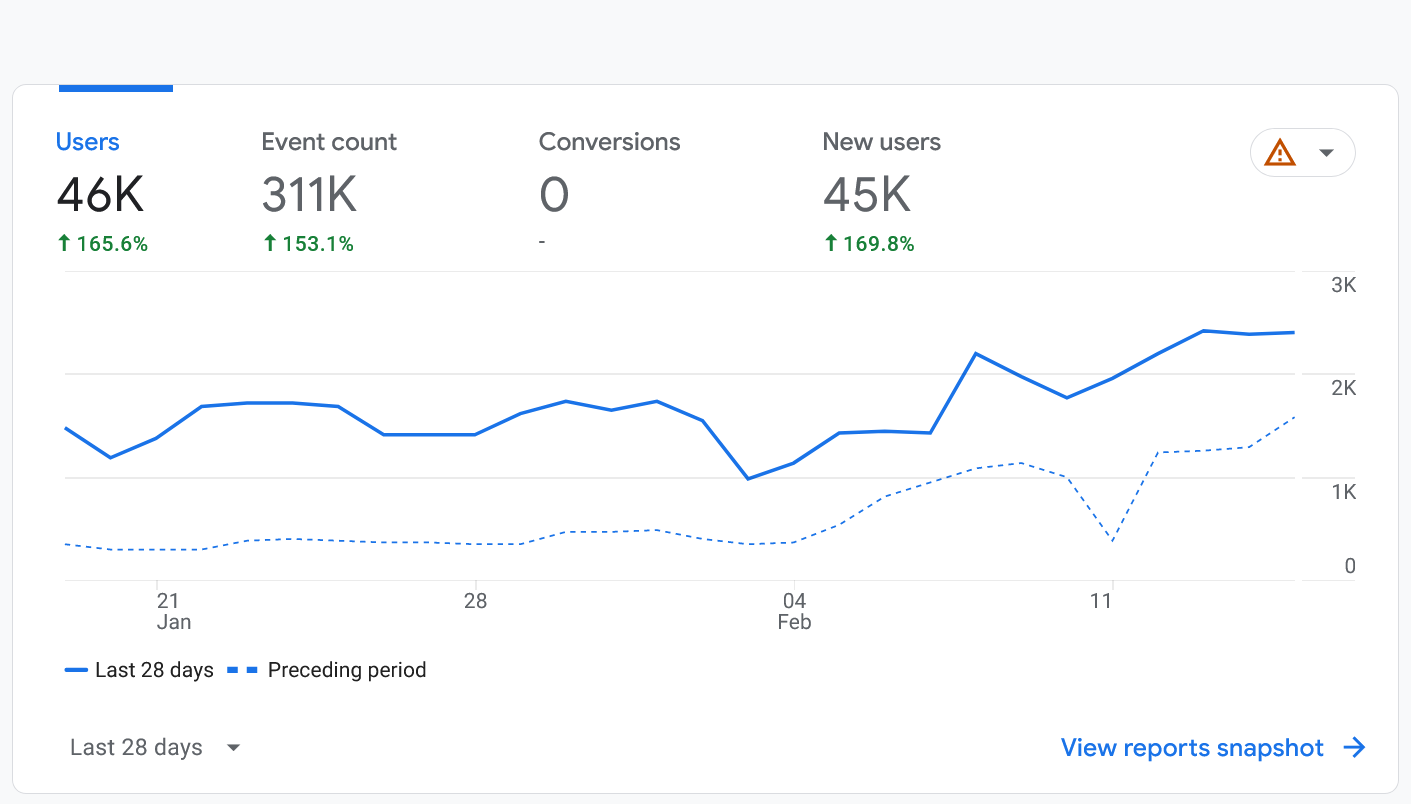
Task: Click the orange alert triangle in its pill button
Action: click(1281, 152)
